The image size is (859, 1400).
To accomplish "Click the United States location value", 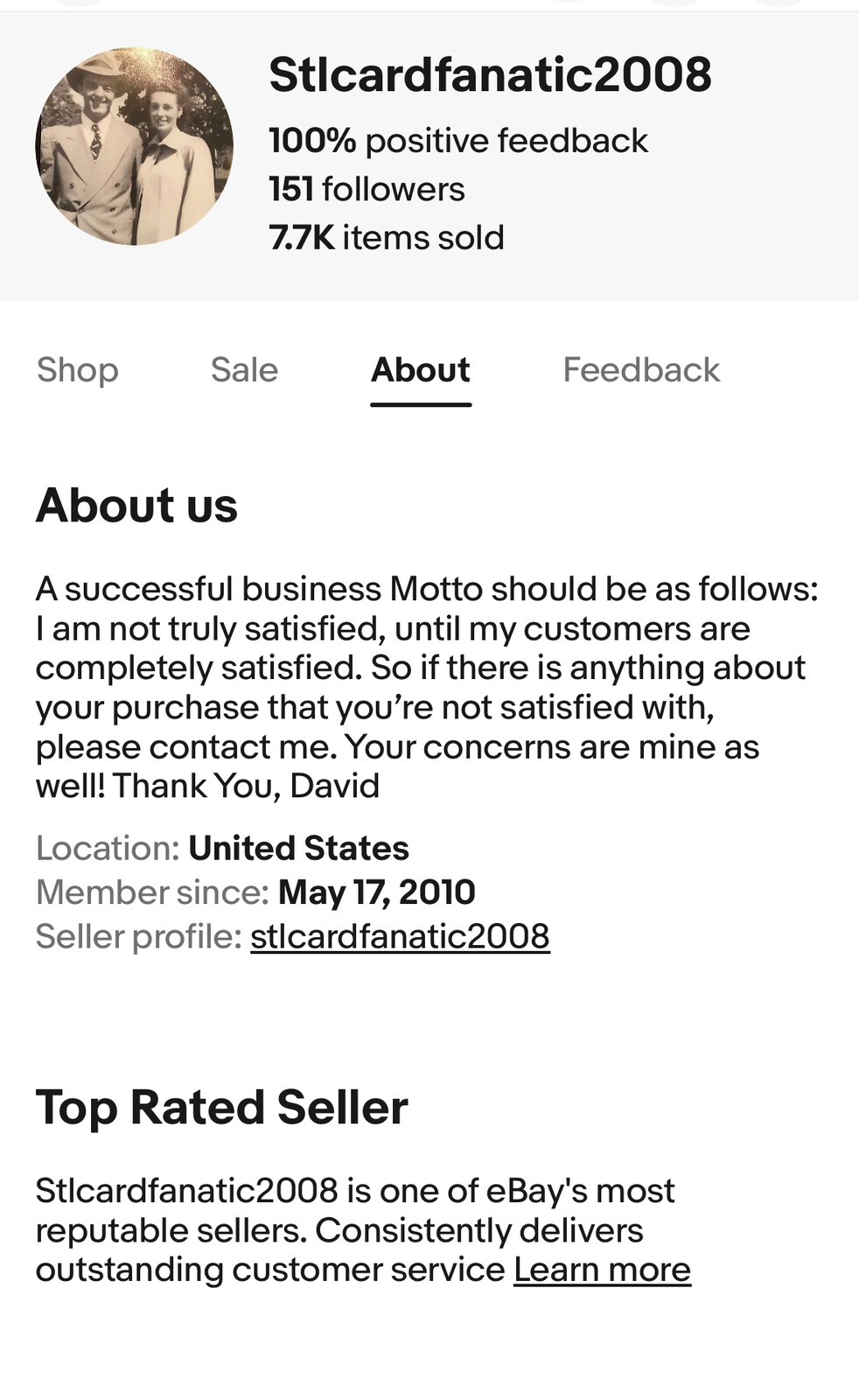I will [298, 849].
